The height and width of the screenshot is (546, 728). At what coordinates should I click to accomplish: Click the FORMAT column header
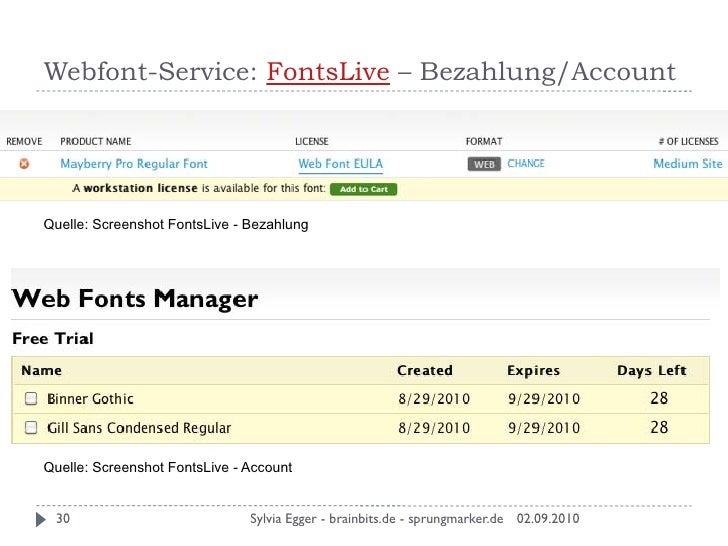click(484, 141)
